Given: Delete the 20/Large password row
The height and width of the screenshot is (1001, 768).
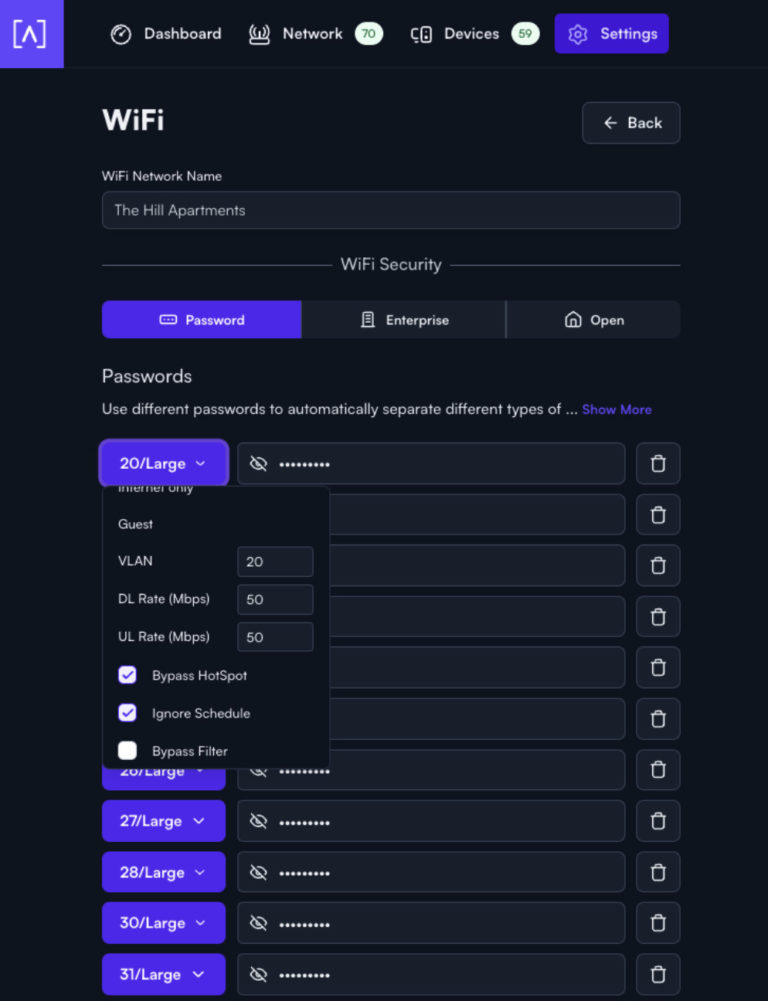Looking at the screenshot, I should (658, 463).
